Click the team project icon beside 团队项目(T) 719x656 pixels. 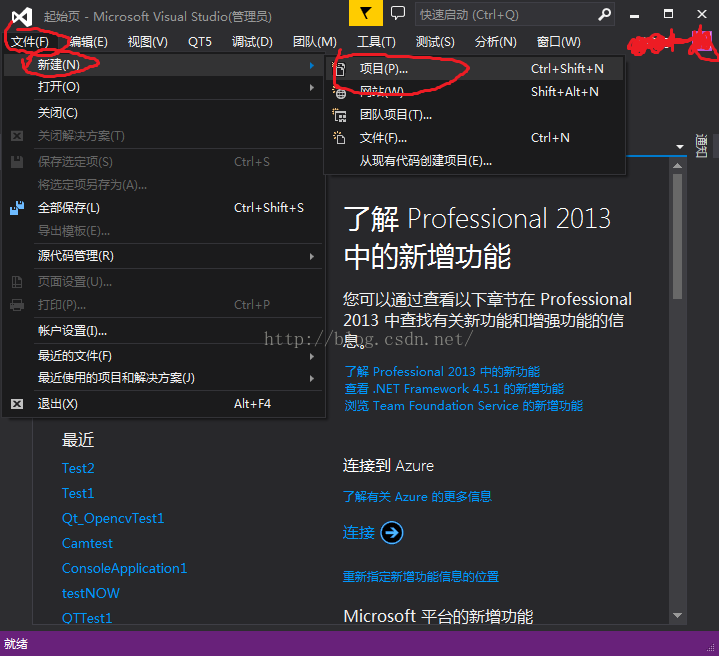point(340,115)
